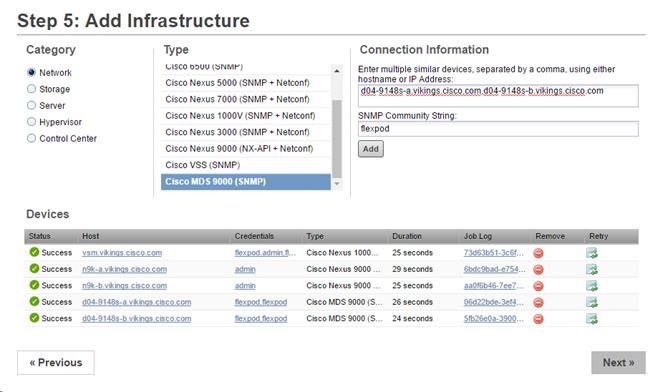The height and width of the screenshot is (392, 658).
Task: Retry discovery for d04-9148s-b device
Action: click(x=592, y=319)
